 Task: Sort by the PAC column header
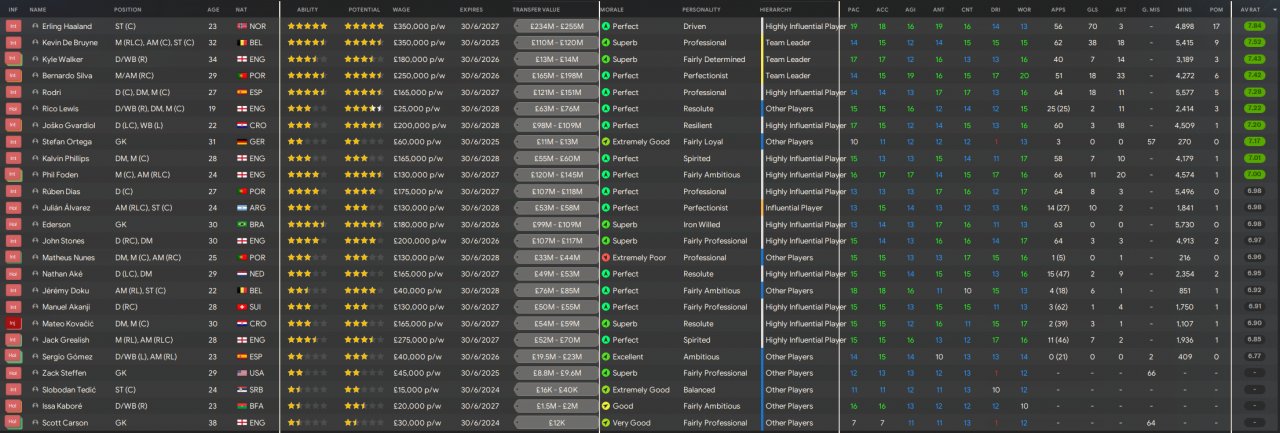pos(853,9)
